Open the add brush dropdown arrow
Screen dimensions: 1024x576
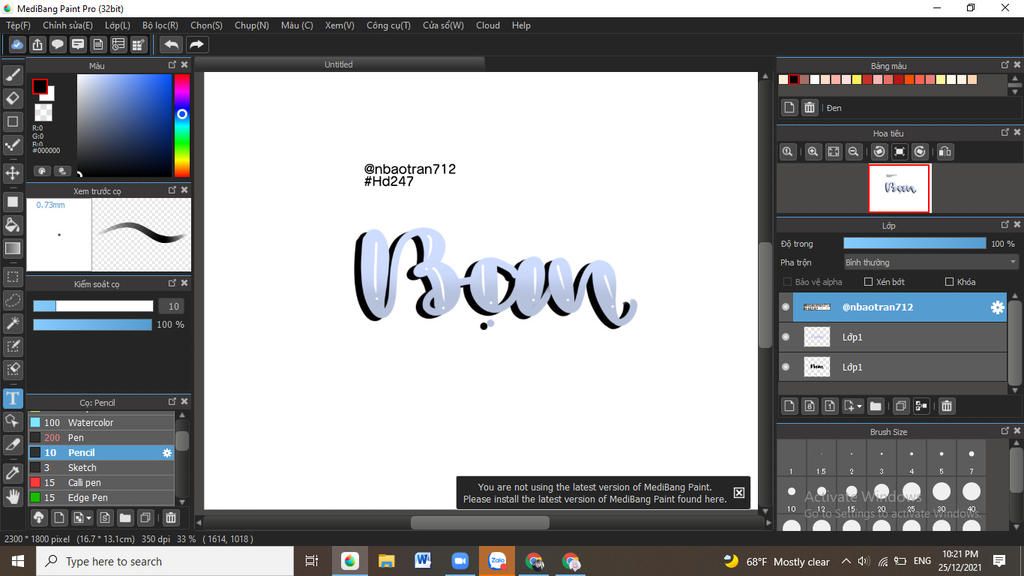coord(89,518)
